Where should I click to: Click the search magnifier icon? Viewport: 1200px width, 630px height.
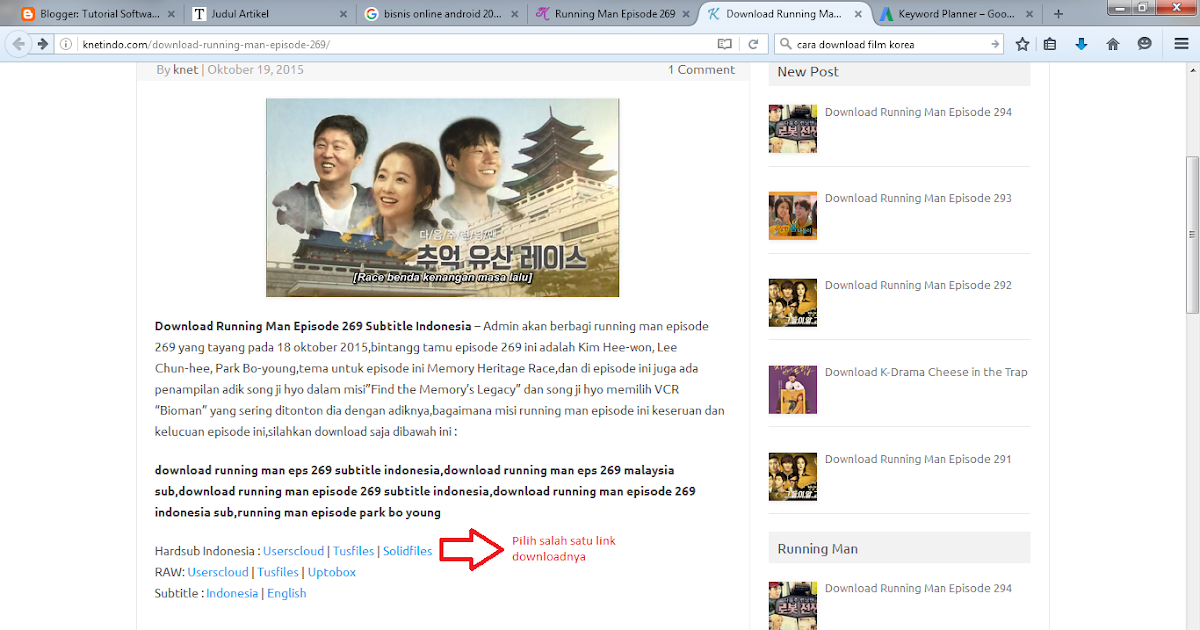[x=786, y=44]
